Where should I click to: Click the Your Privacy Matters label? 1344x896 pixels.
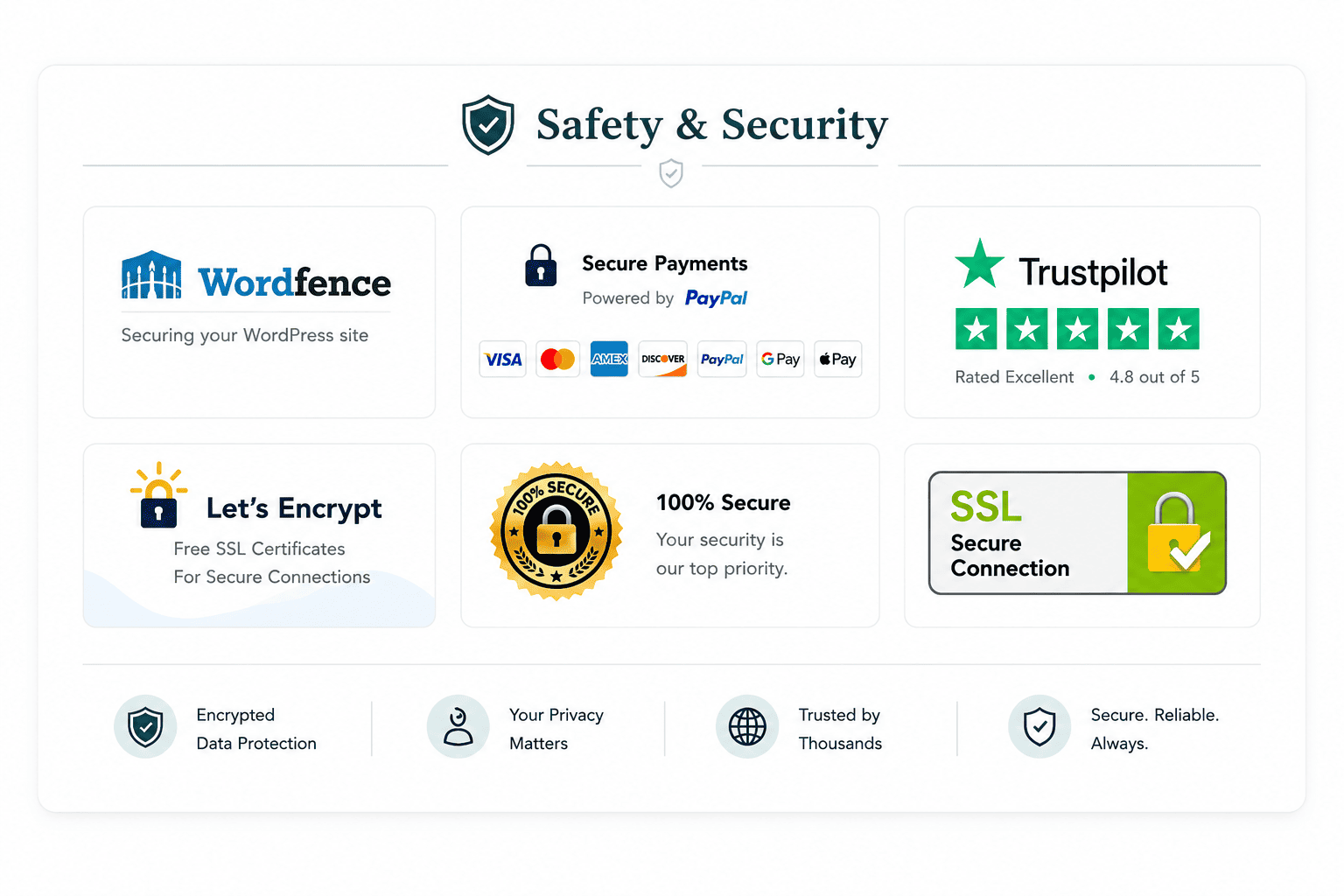coord(556,729)
